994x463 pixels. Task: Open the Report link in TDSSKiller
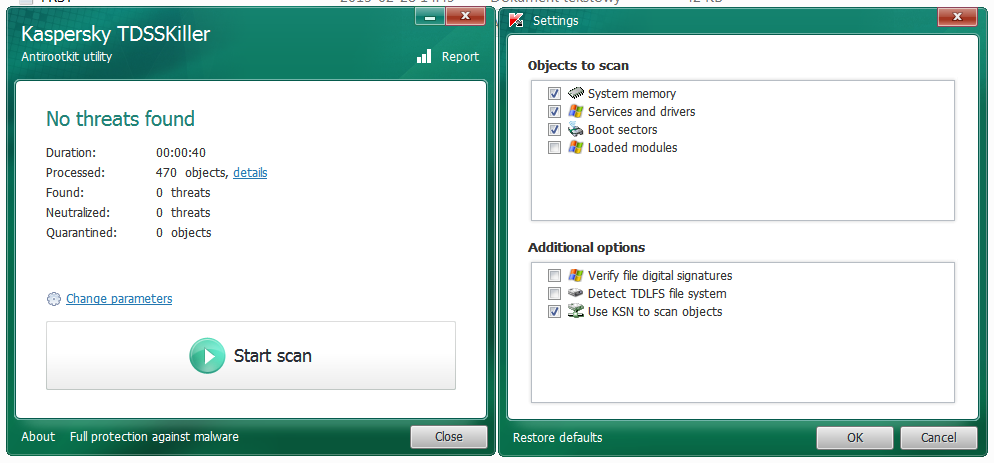[460, 56]
